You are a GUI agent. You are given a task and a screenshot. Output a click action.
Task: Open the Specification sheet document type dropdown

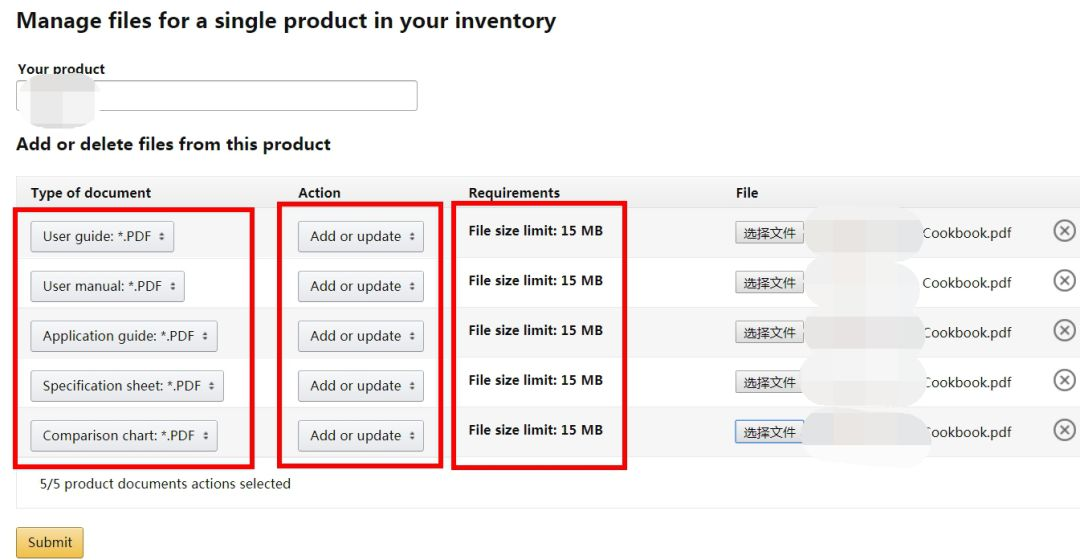tap(127, 386)
